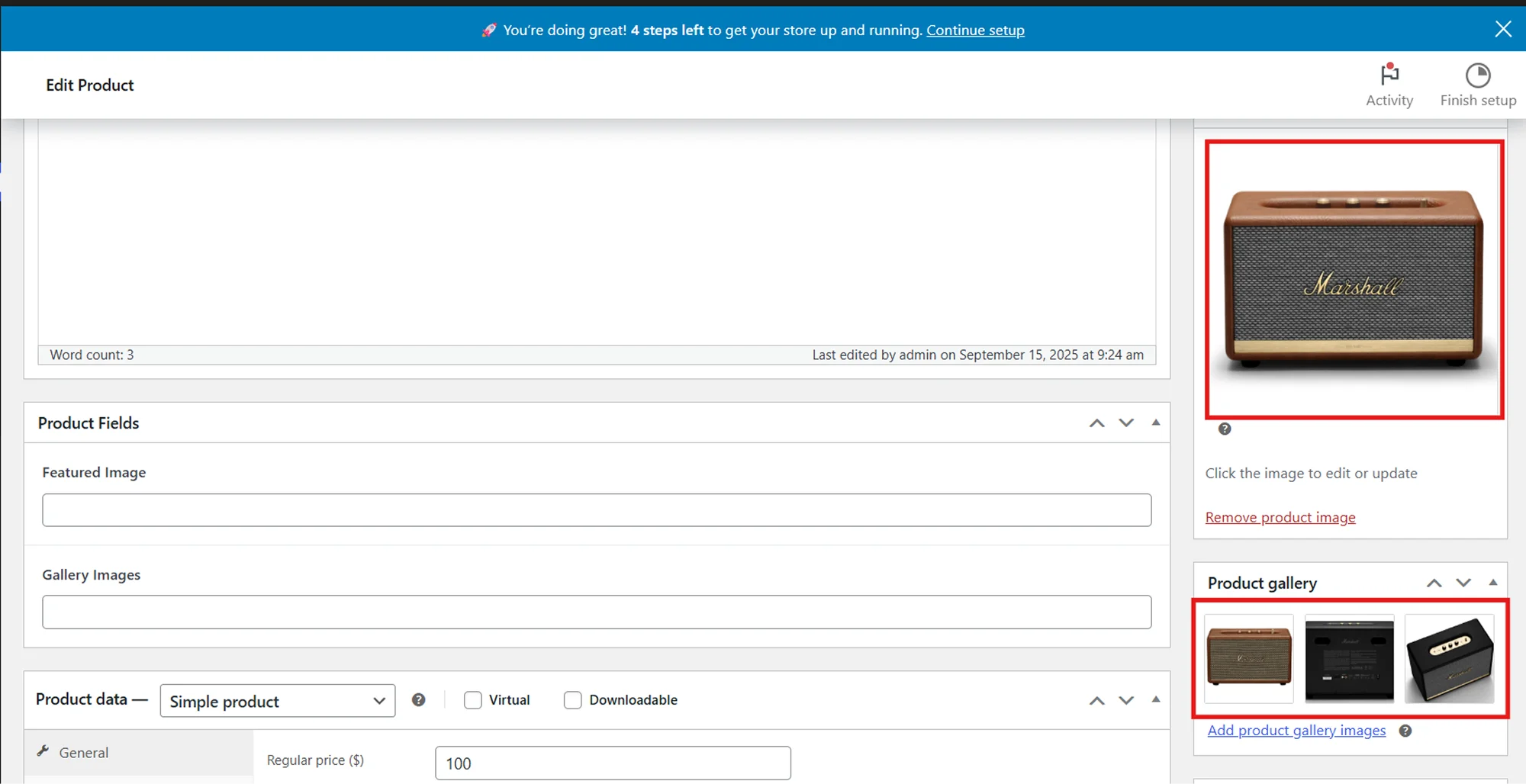Viewport: 1526px width, 784px height.
Task: Click help icon next to Add product gallery images
Action: point(1405,730)
